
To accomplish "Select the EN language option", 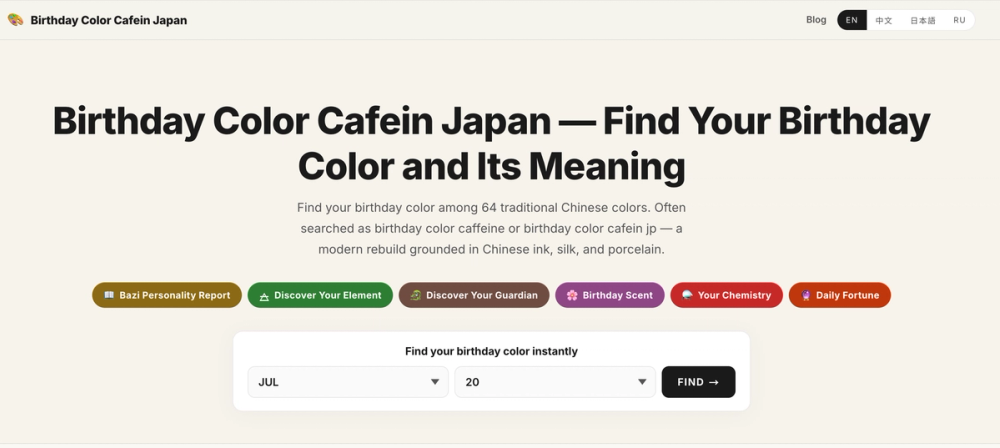I will [x=851, y=20].
